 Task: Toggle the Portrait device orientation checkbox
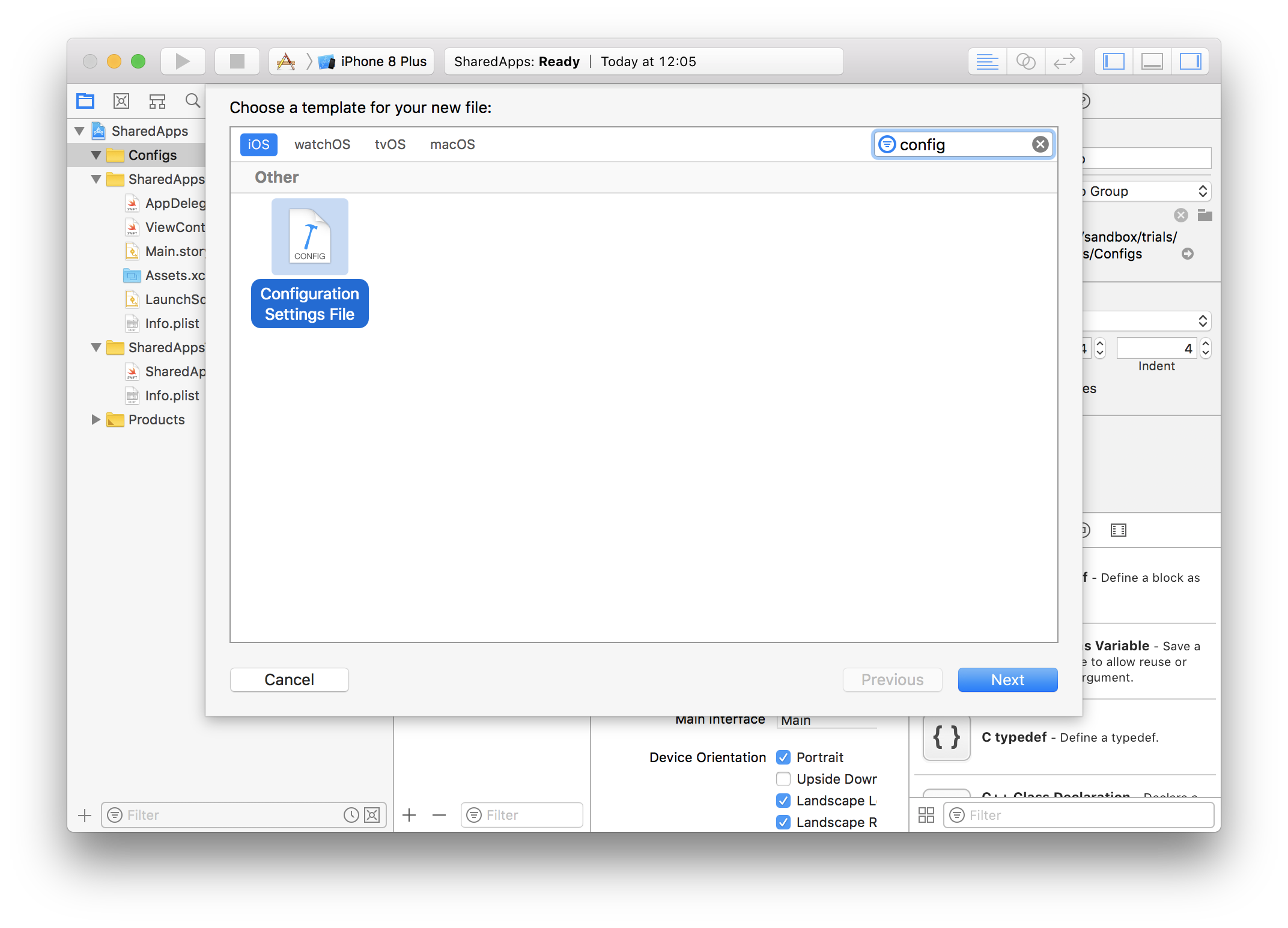pos(783,757)
